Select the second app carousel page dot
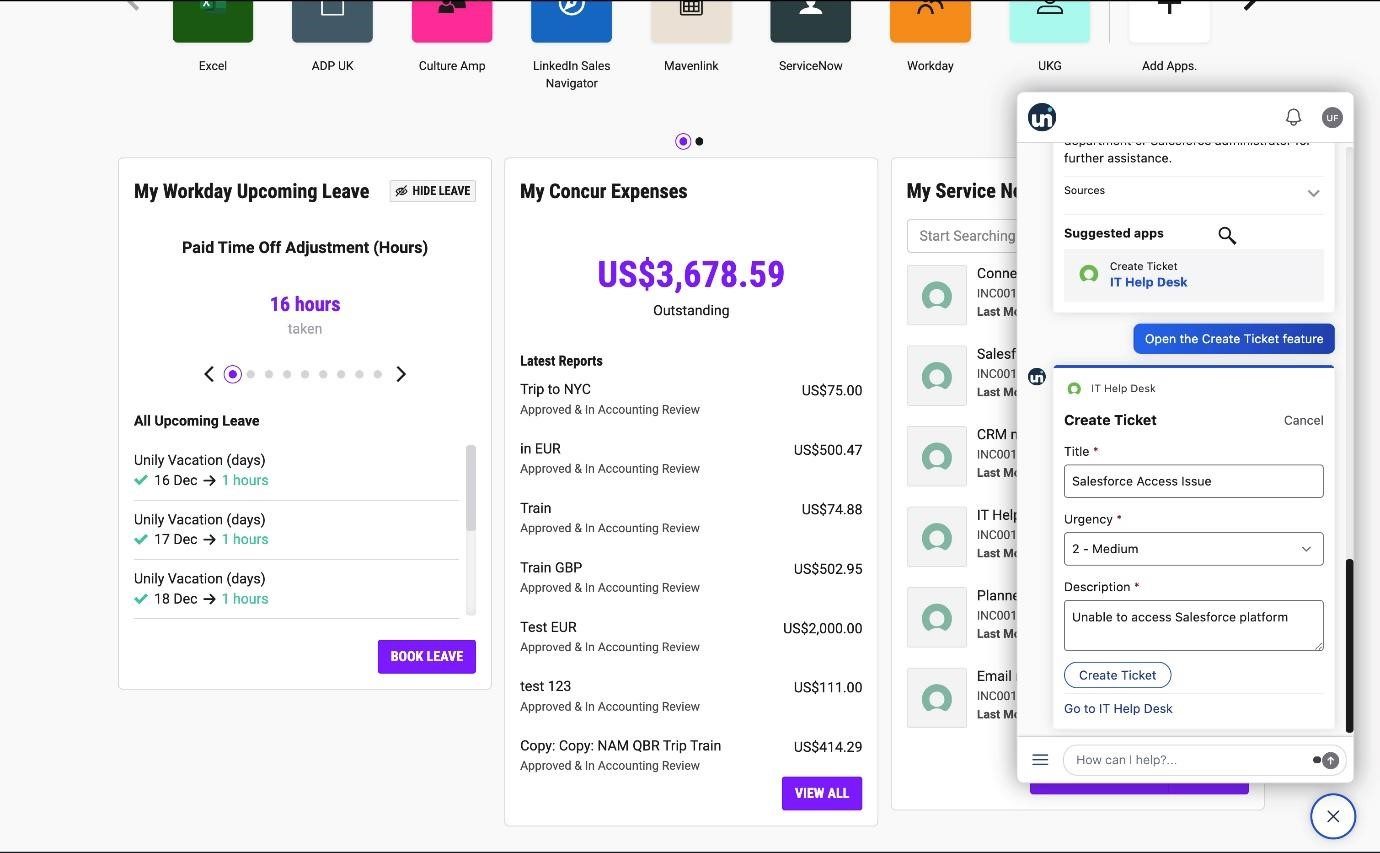This screenshot has height=853, width=1380. pyautogui.click(x=699, y=142)
